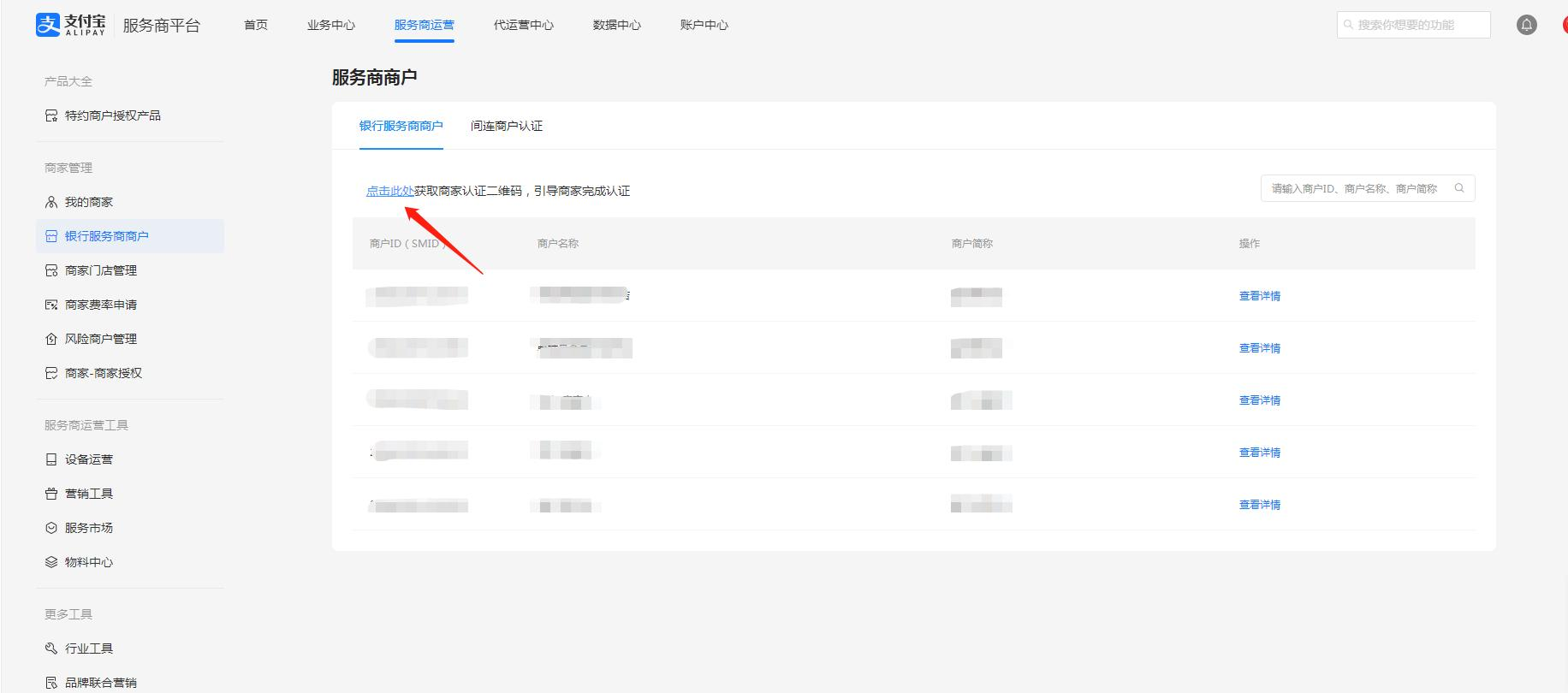Click the 物料中心 layers icon
The width and height of the screenshot is (1568, 693).
pyautogui.click(x=51, y=562)
